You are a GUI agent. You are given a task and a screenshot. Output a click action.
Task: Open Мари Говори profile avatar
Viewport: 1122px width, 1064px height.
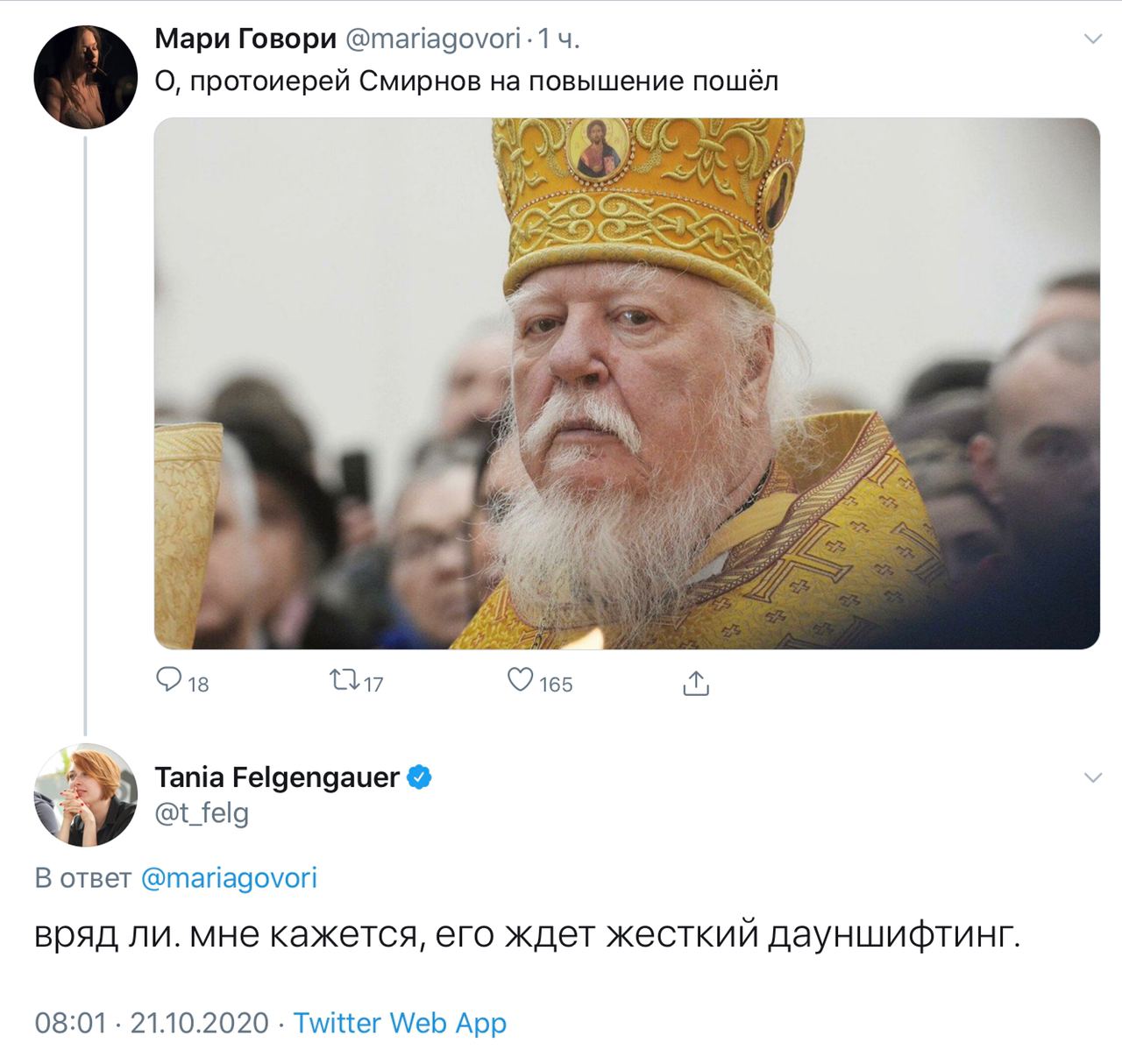tap(85, 78)
